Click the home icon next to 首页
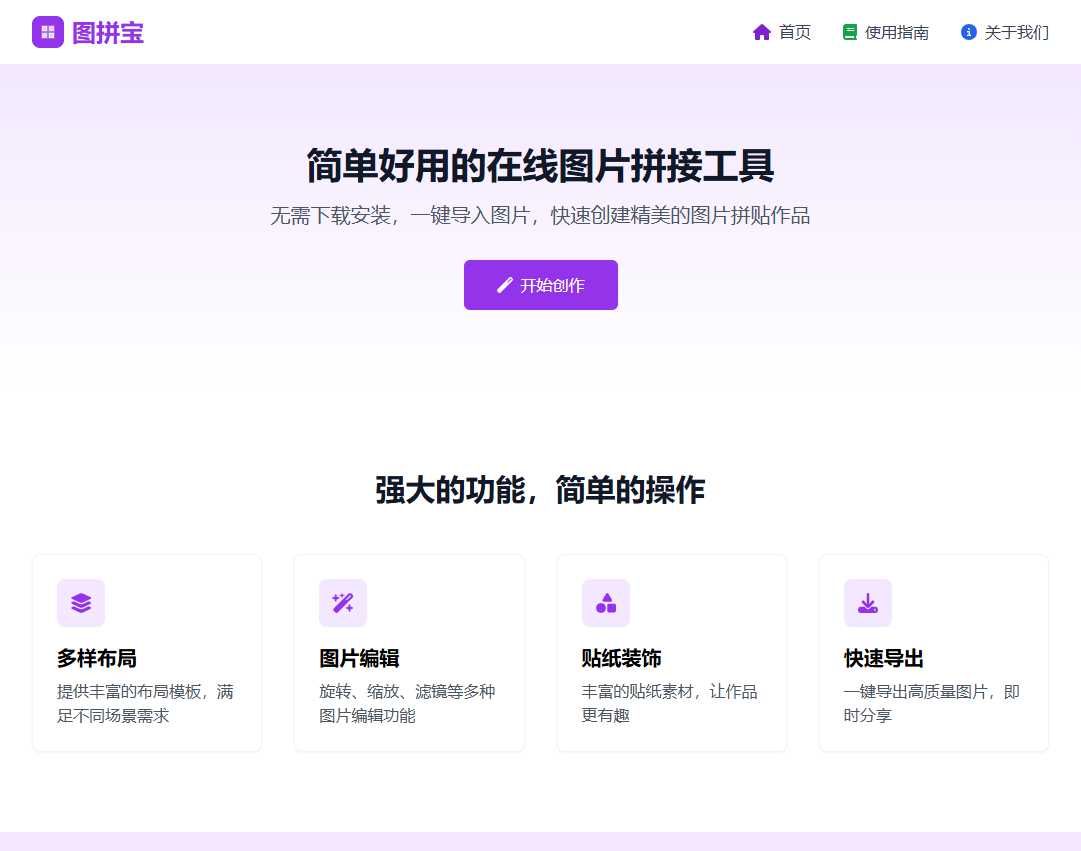This screenshot has height=851, width=1081. coord(762,32)
